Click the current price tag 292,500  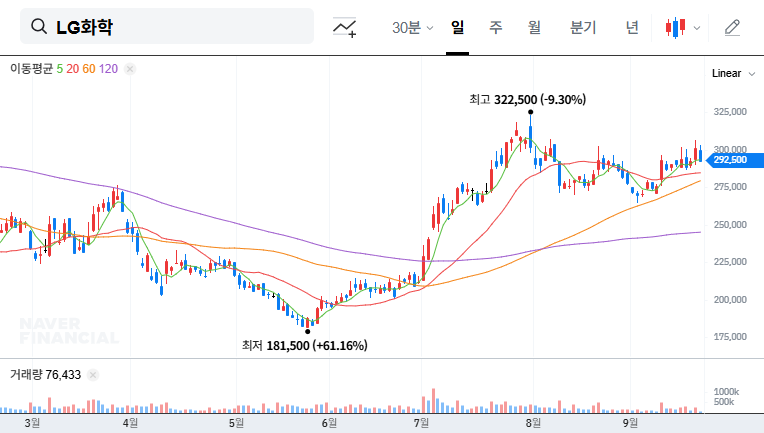[735, 160]
